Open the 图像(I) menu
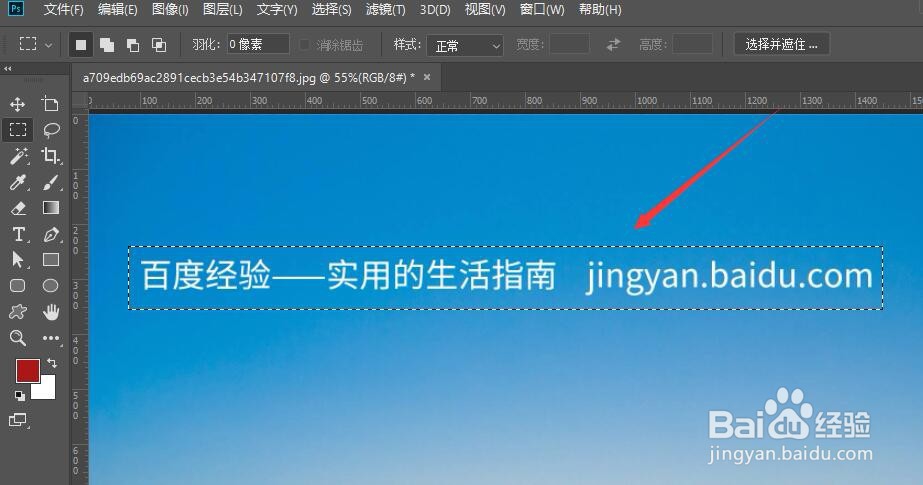923x485 pixels. pyautogui.click(x=170, y=9)
